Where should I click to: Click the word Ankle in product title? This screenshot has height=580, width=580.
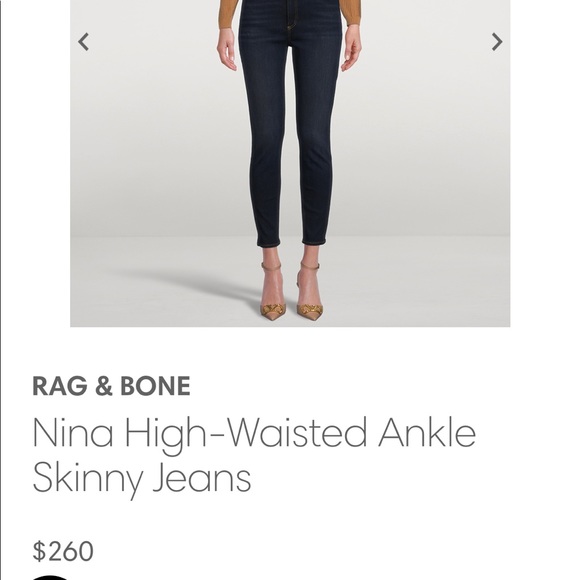click(x=427, y=432)
